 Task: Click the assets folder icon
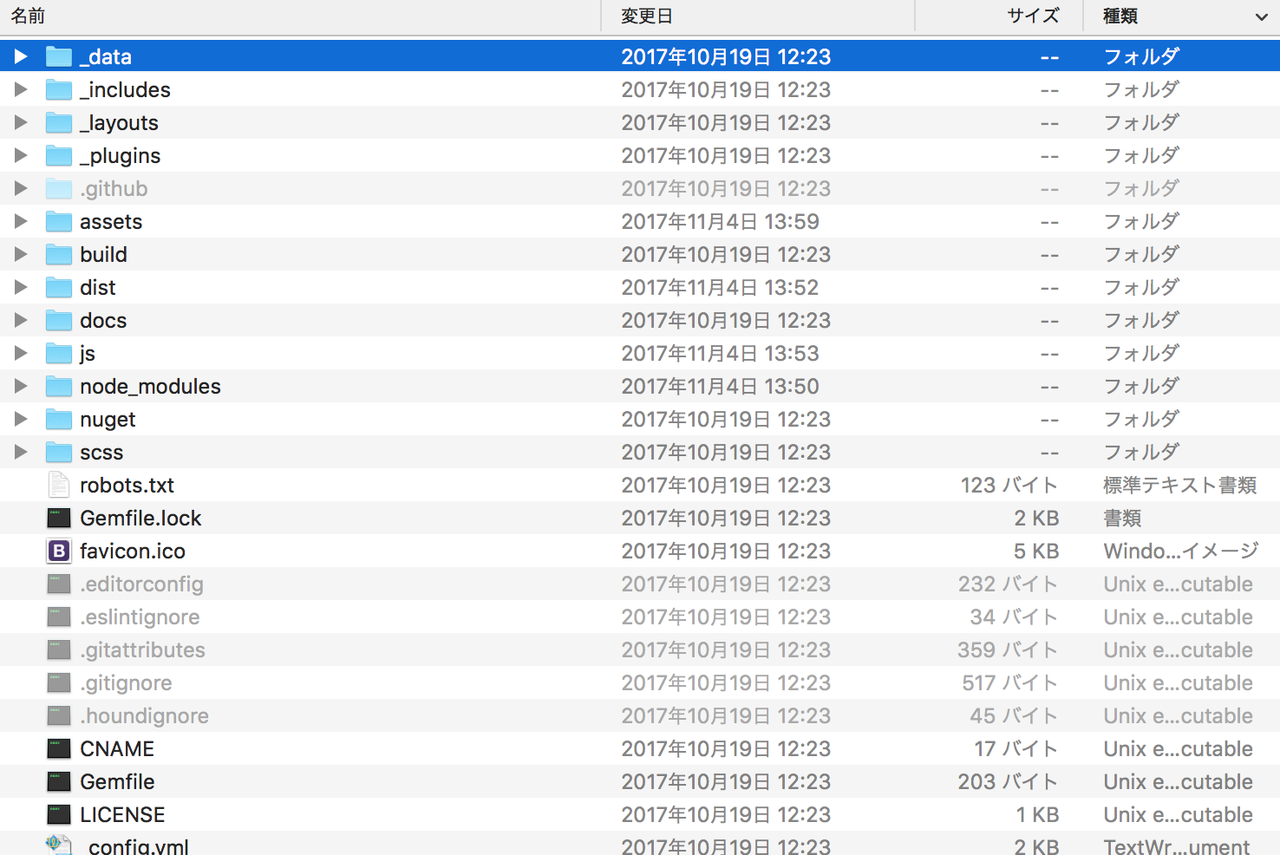pos(59,222)
